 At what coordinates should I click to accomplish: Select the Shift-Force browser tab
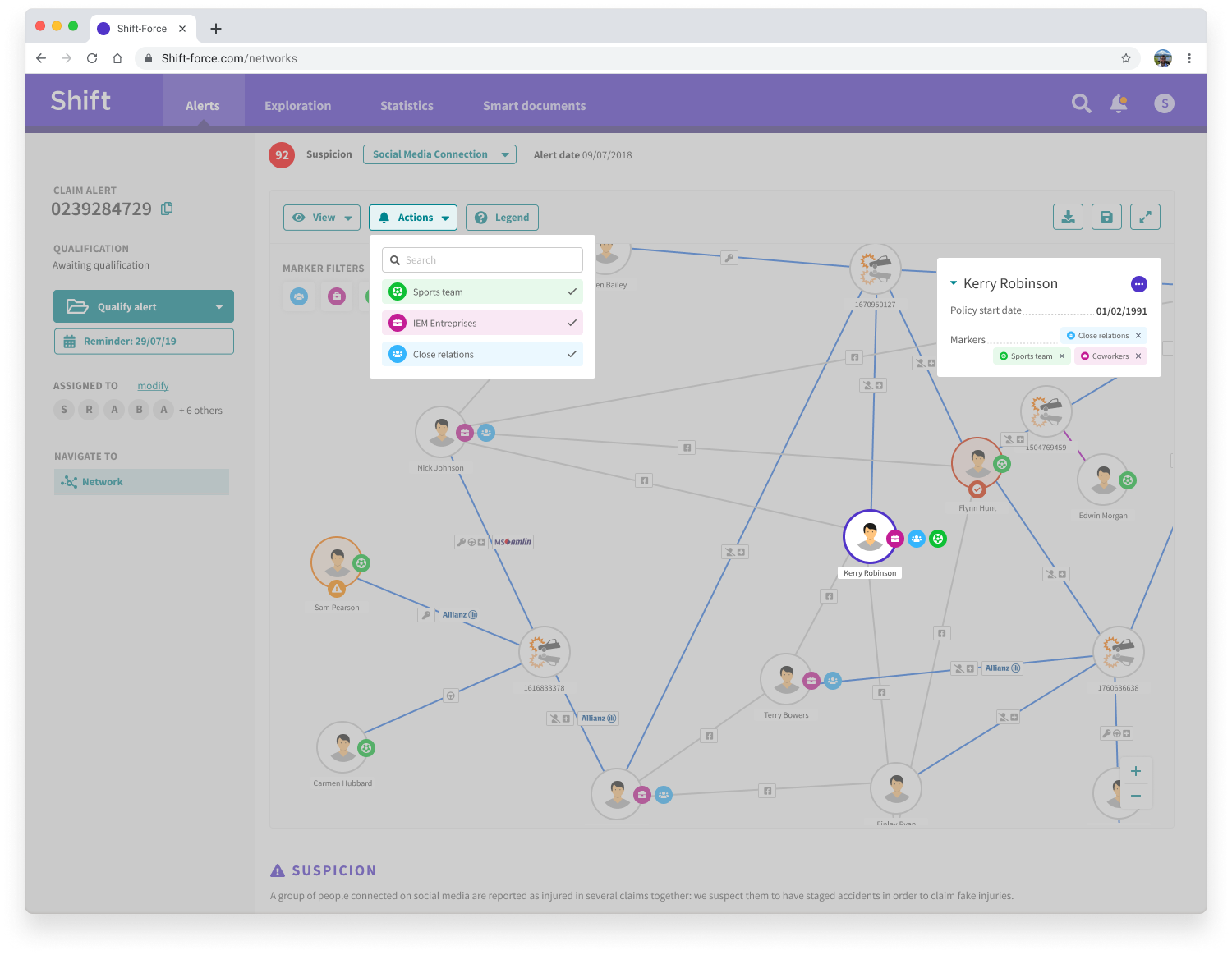143,29
